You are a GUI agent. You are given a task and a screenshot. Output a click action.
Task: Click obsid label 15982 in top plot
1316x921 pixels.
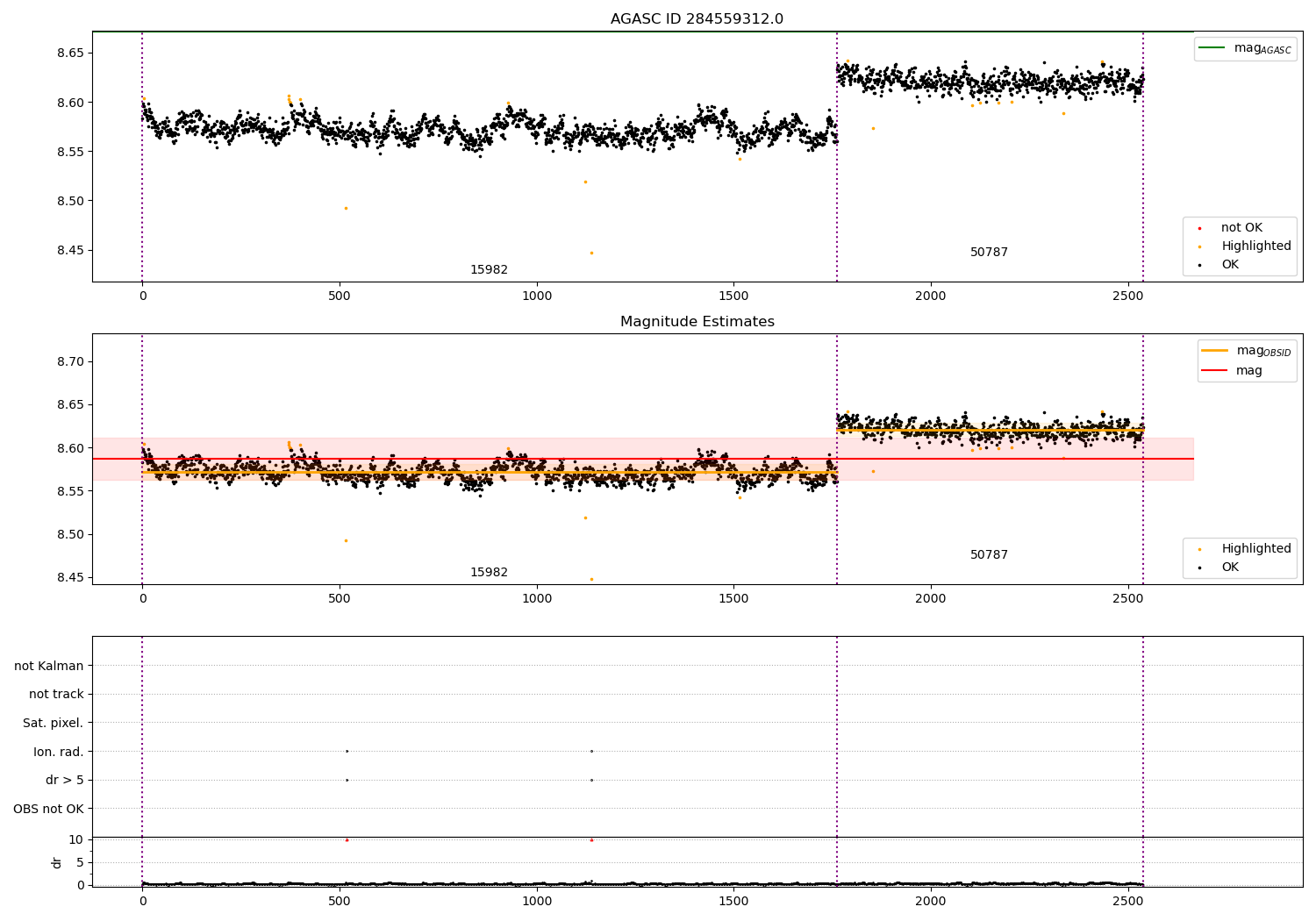coord(489,270)
